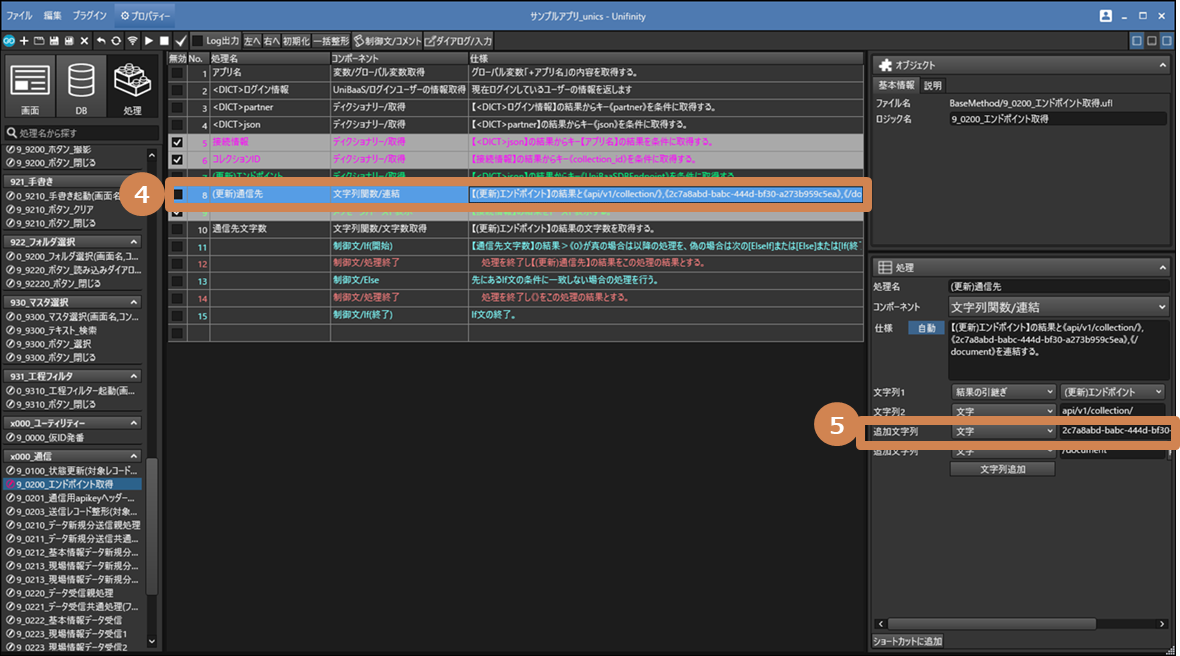Uncheck 無効 checkbox for row 6 コレクションID
The width and height of the screenshot is (1180, 656).
pos(177,159)
